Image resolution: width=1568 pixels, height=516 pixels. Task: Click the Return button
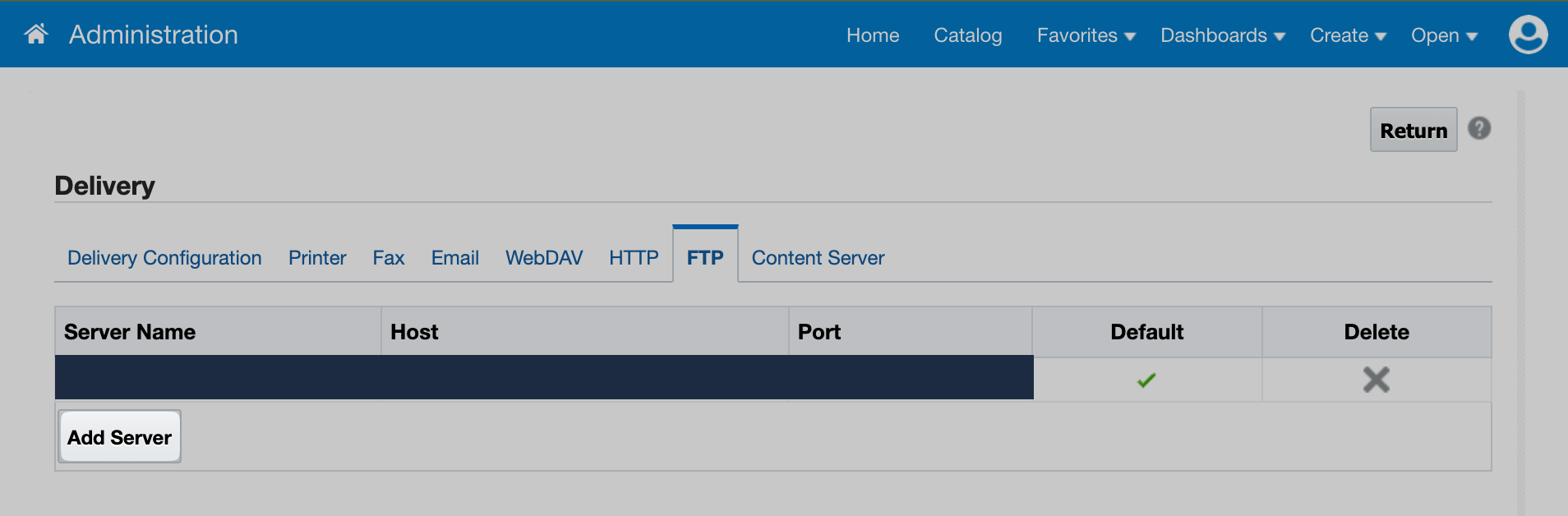1413,130
